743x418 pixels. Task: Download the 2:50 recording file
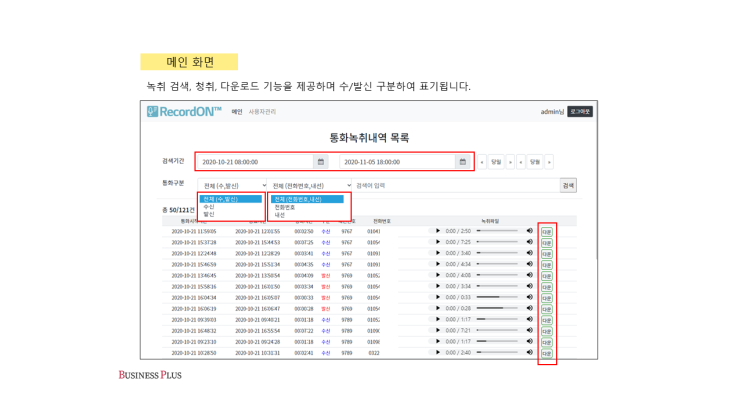(x=547, y=232)
